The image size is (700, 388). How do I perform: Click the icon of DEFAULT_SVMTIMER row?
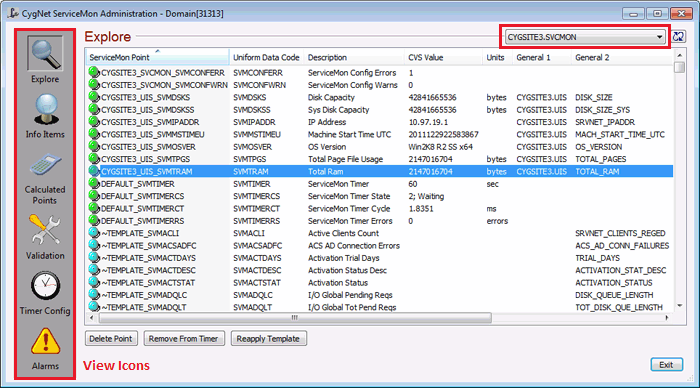point(94,184)
